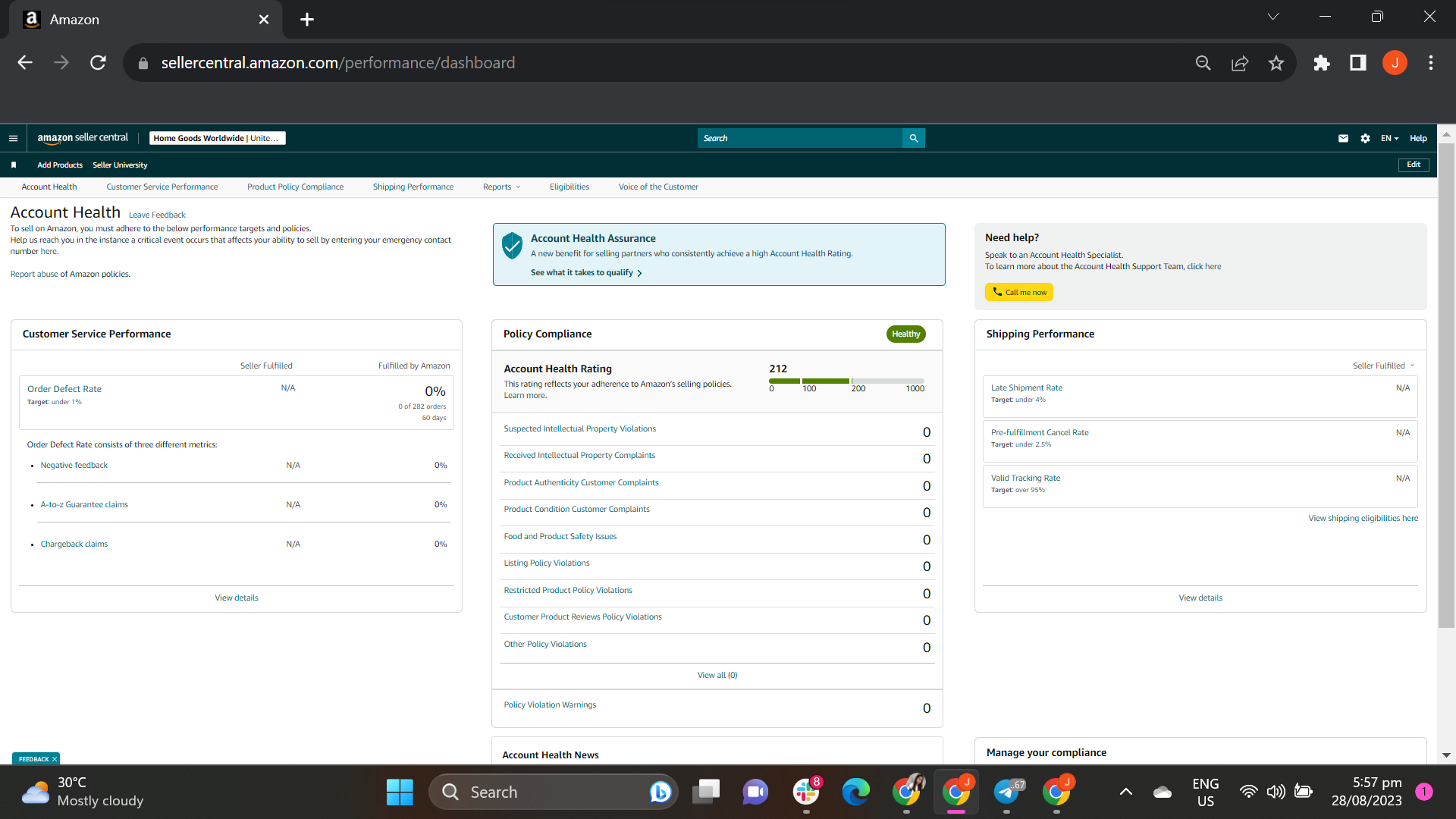Click the Seller Central search field

pos(800,138)
